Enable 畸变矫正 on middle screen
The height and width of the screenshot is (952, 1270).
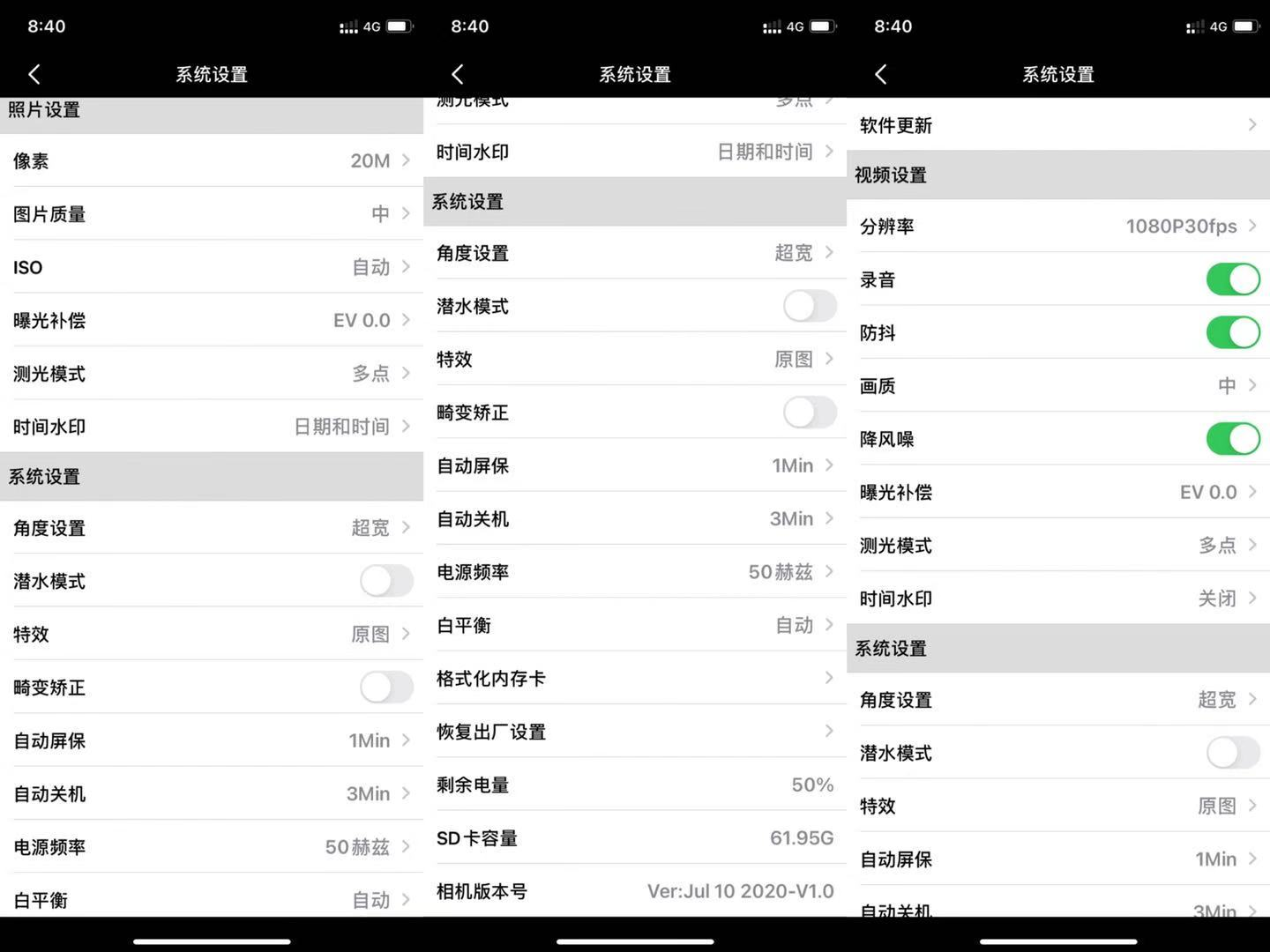pos(810,413)
